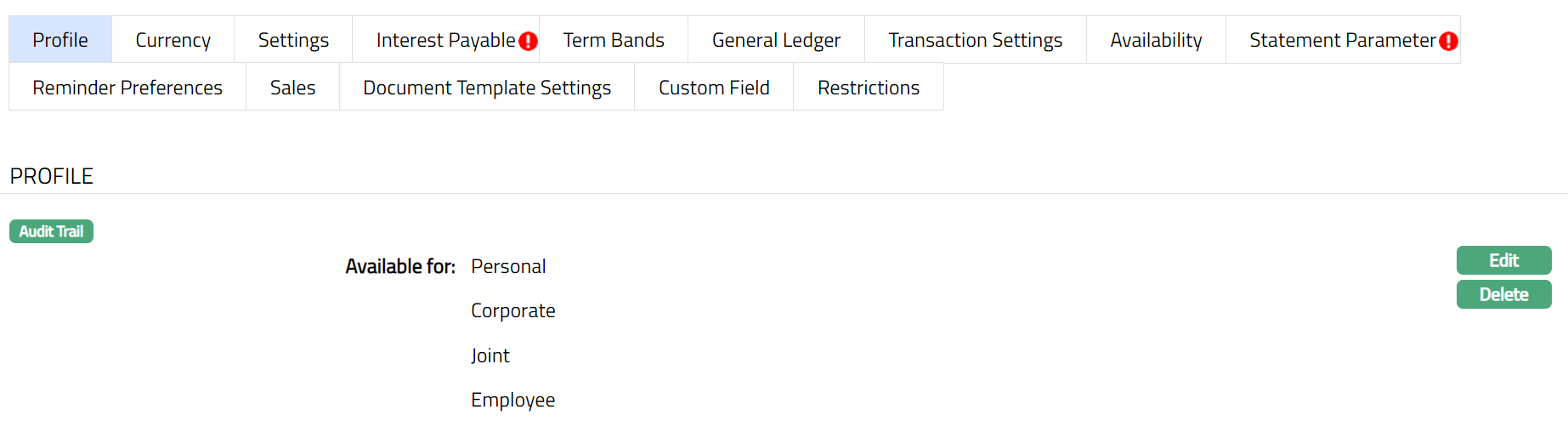Viewport: 1568px width, 421px height.
Task: Switch to the Currency tab
Action: [x=173, y=40]
